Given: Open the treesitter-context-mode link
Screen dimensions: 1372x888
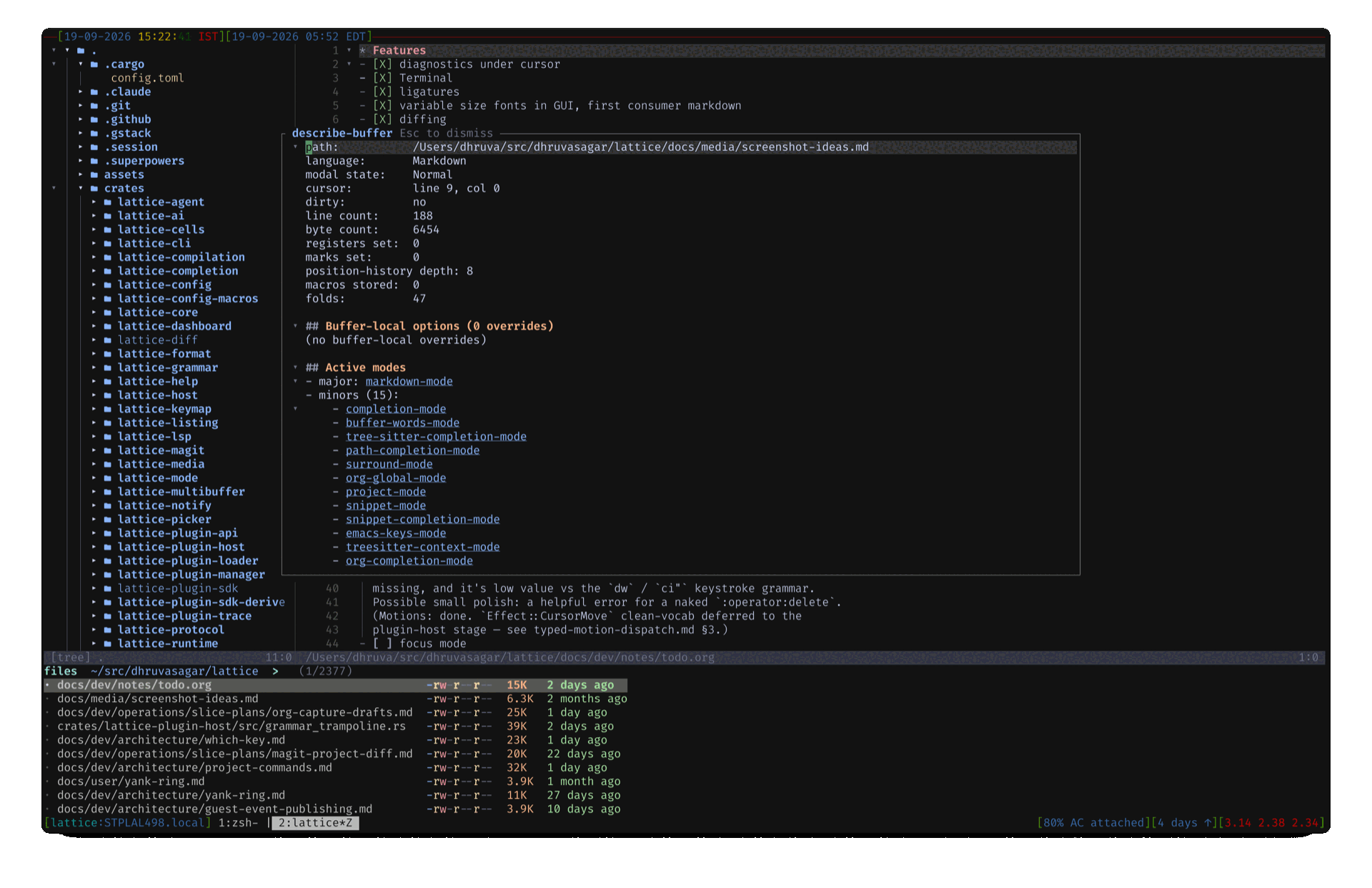Looking at the screenshot, I should tap(422, 547).
